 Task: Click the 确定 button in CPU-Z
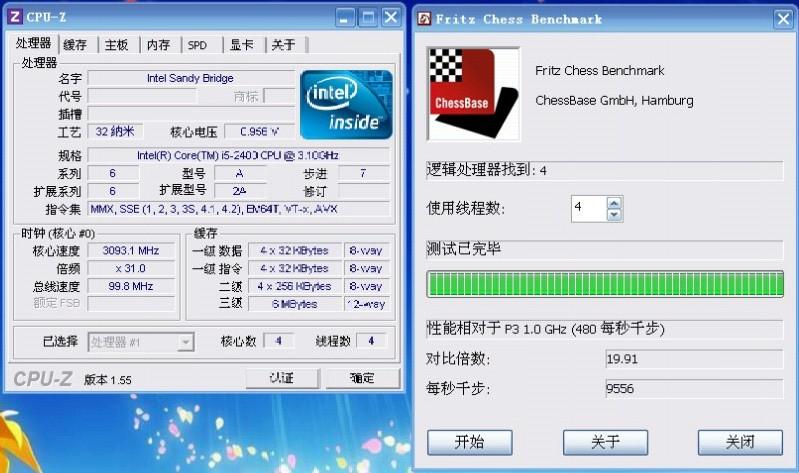362,378
